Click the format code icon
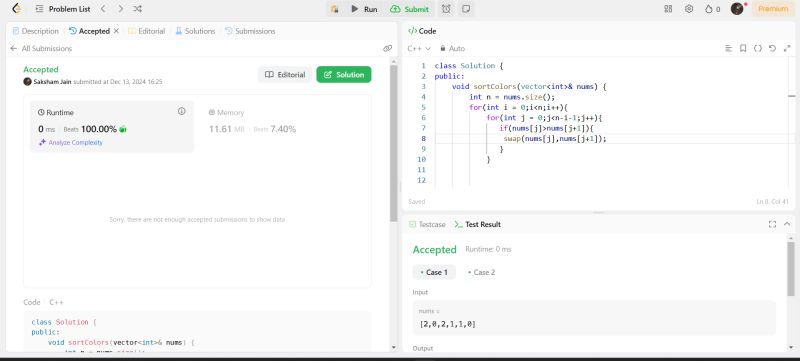The width and height of the screenshot is (800, 361). point(729,48)
